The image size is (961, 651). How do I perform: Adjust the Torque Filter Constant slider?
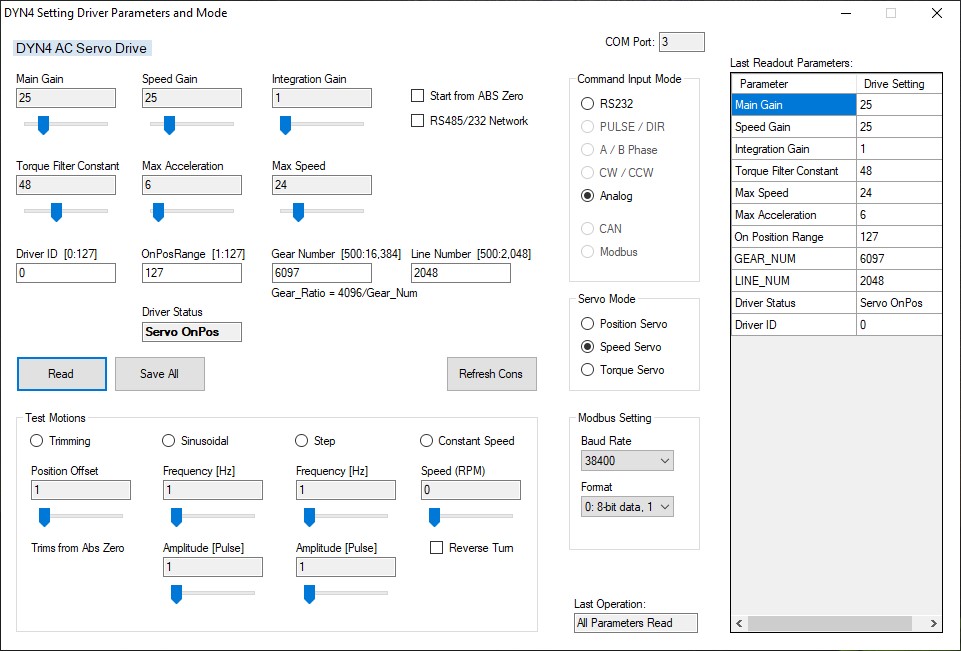[66, 211]
